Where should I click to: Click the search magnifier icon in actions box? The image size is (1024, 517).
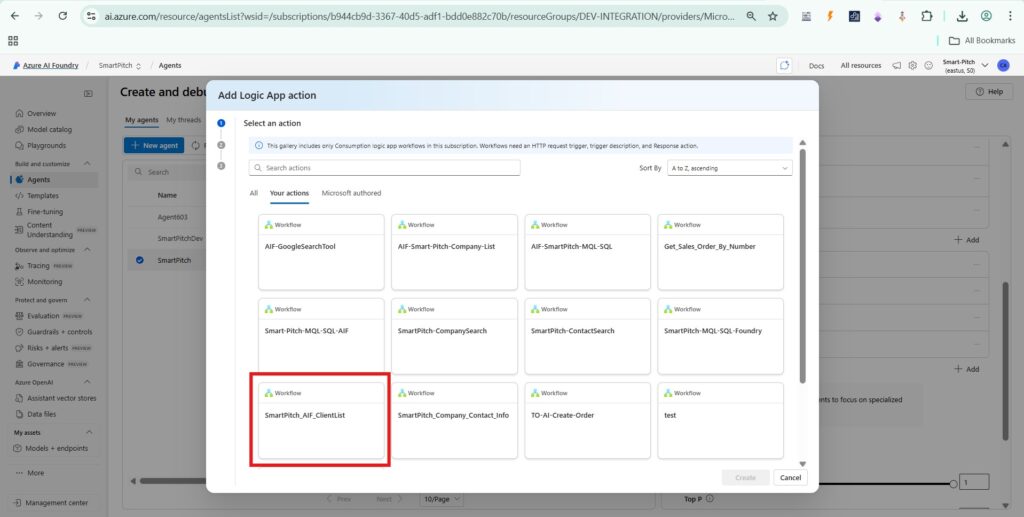[x=258, y=168]
